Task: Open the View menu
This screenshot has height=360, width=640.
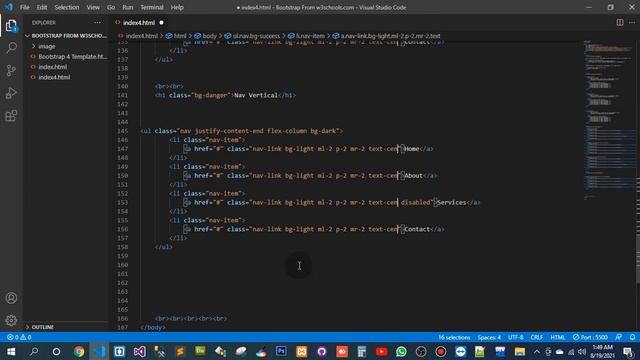Action: [x=93, y=7]
